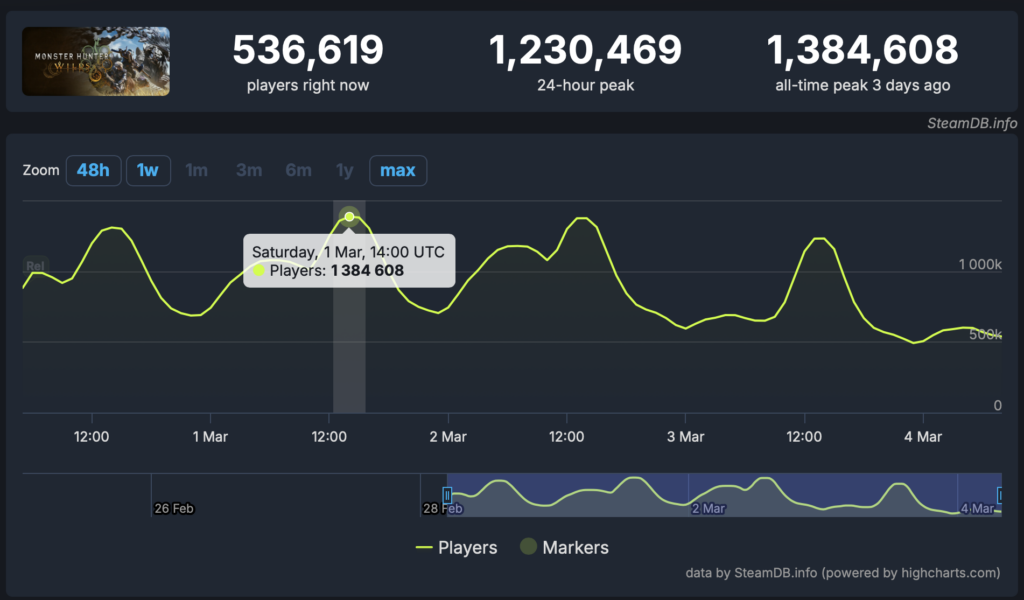Choose the 1y zoom option
Viewport: 1024px width, 600px height.
(x=345, y=170)
